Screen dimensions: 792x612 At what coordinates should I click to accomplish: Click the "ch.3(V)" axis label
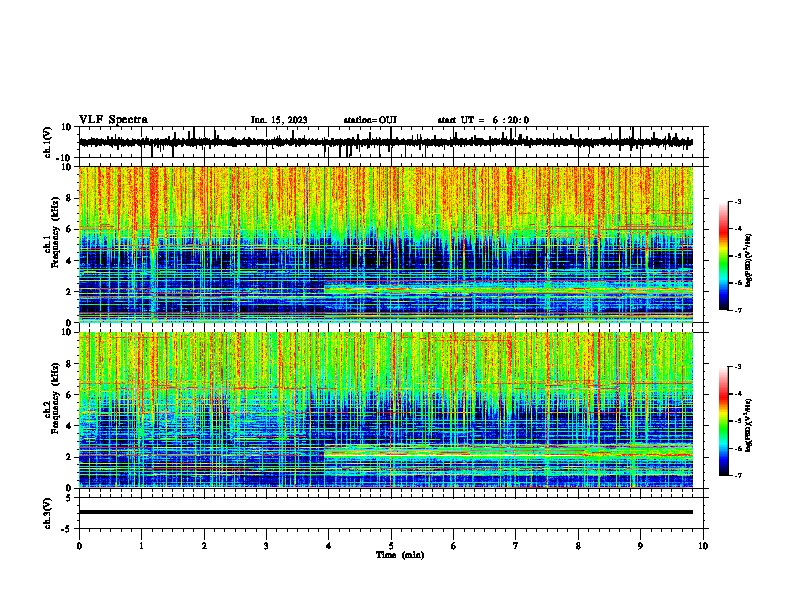point(48,513)
